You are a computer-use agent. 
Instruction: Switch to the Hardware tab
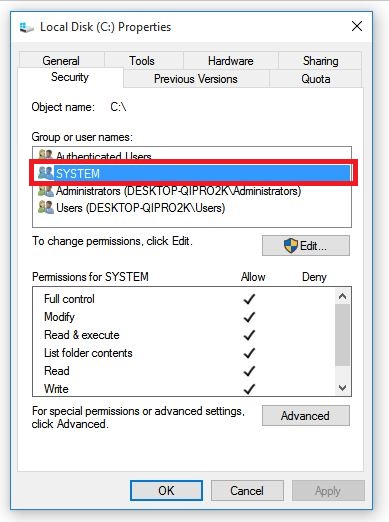pos(230,61)
